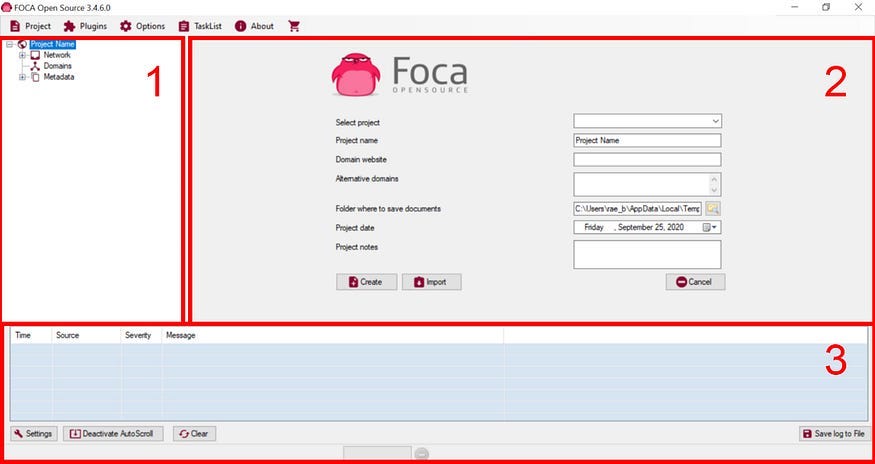Click the round stop button by the progress bar
This screenshot has width=875, height=464.
point(422,454)
